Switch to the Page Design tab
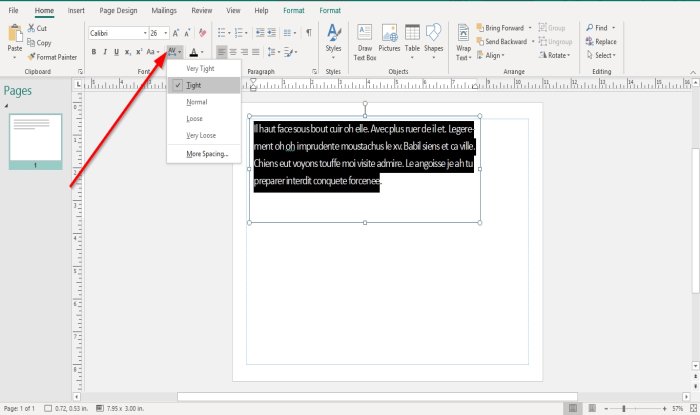 pos(118,10)
